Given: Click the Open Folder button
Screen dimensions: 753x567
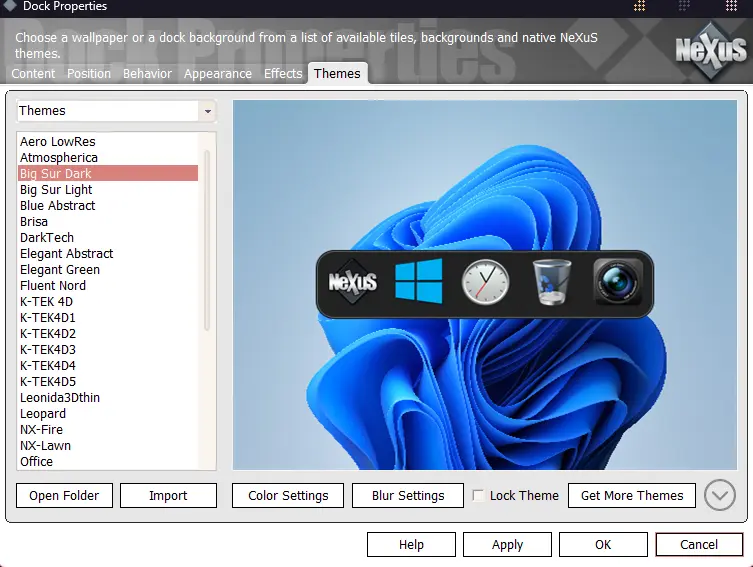Looking at the screenshot, I should tap(64, 495).
